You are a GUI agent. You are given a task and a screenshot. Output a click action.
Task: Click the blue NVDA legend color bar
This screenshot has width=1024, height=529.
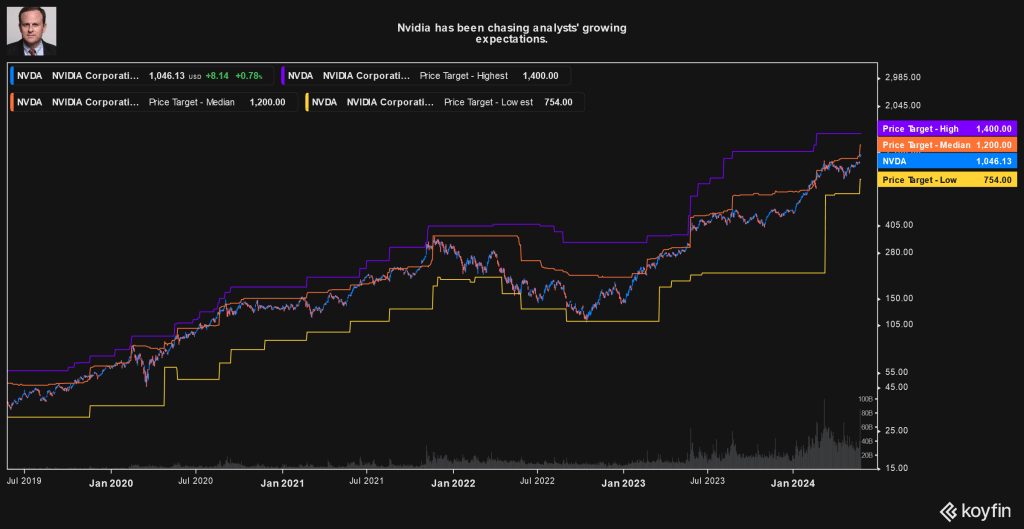pyautogui.click(x=11, y=75)
